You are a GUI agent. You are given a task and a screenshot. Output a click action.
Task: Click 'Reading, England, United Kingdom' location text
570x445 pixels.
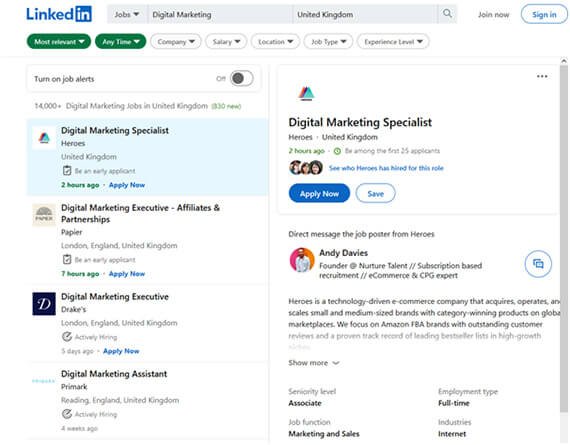click(x=120, y=400)
